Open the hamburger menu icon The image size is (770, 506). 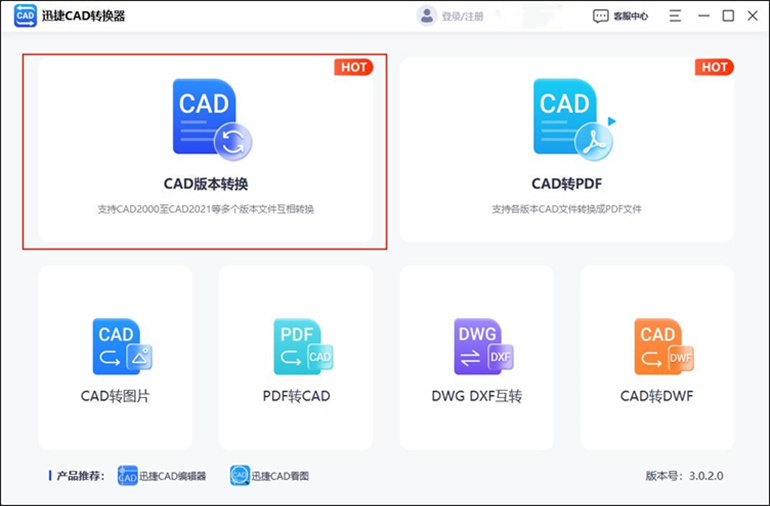[675, 16]
